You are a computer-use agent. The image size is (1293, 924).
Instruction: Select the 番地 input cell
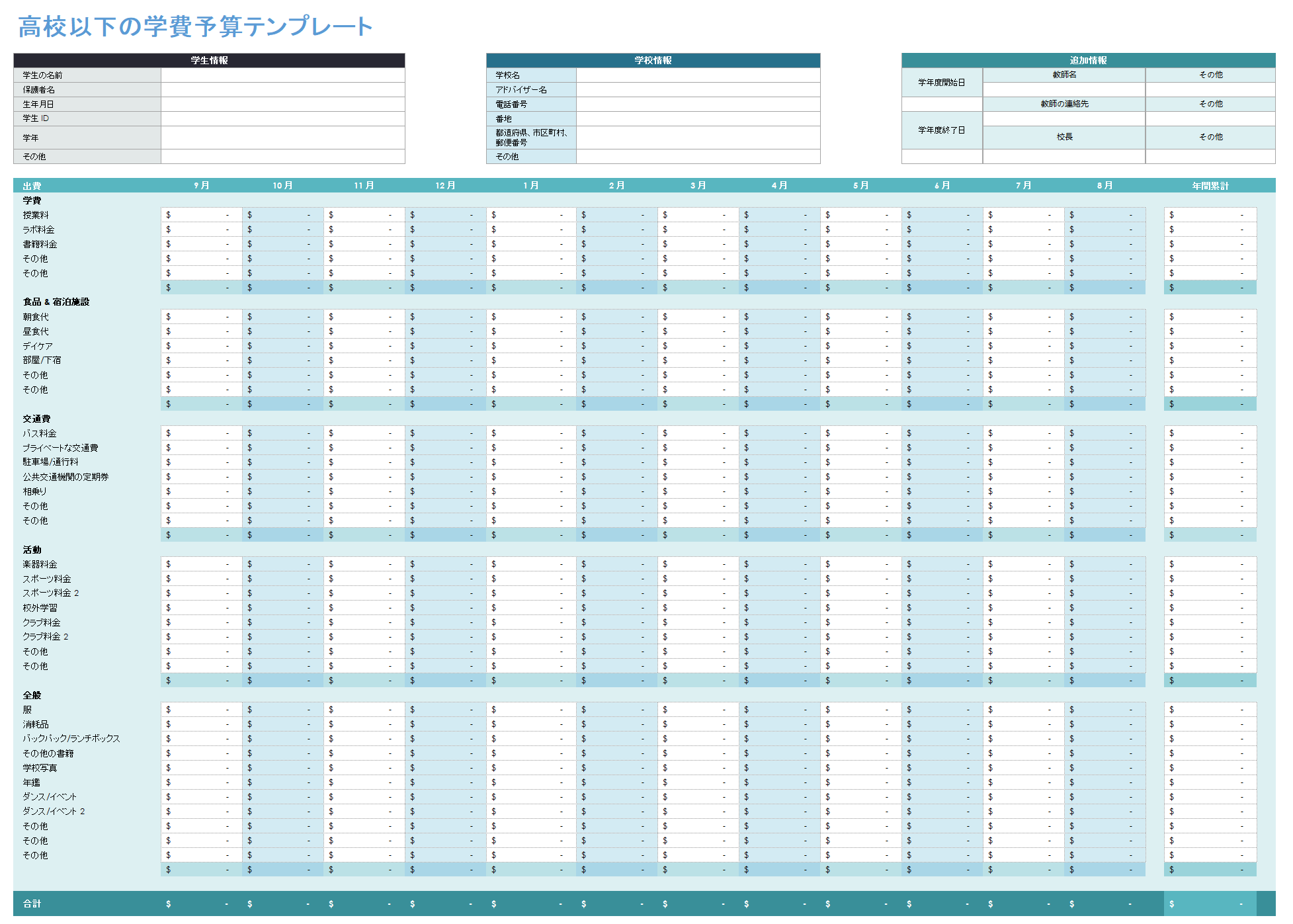(698, 118)
